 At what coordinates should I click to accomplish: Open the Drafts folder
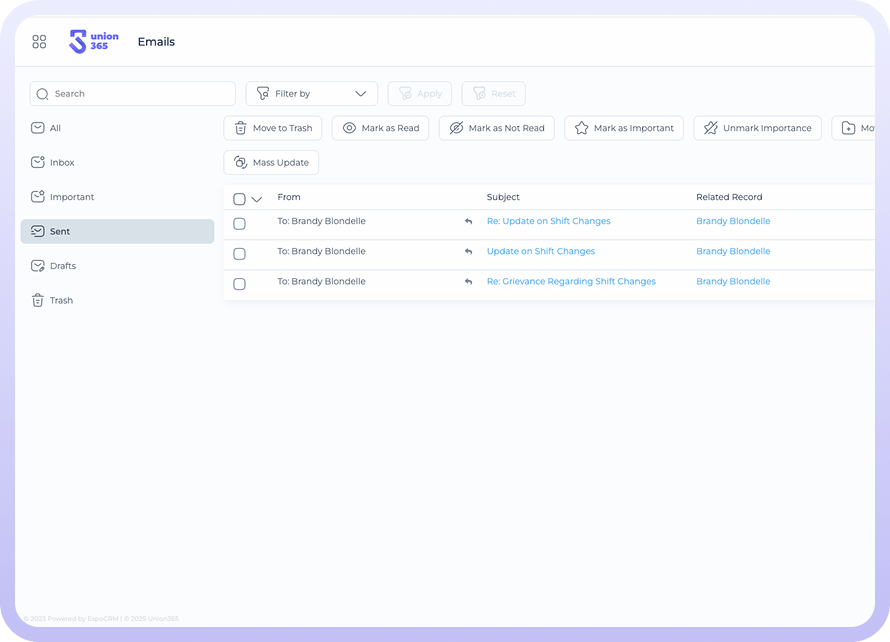click(62, 266)
